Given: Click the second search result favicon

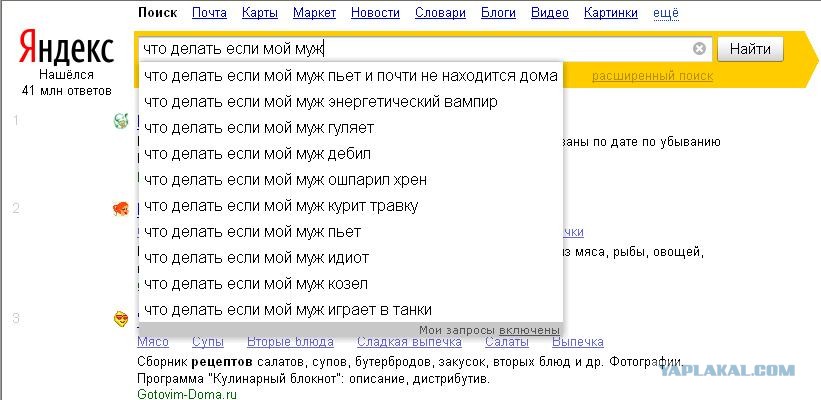Looking at the screenshot, I should tap(121, 209).
